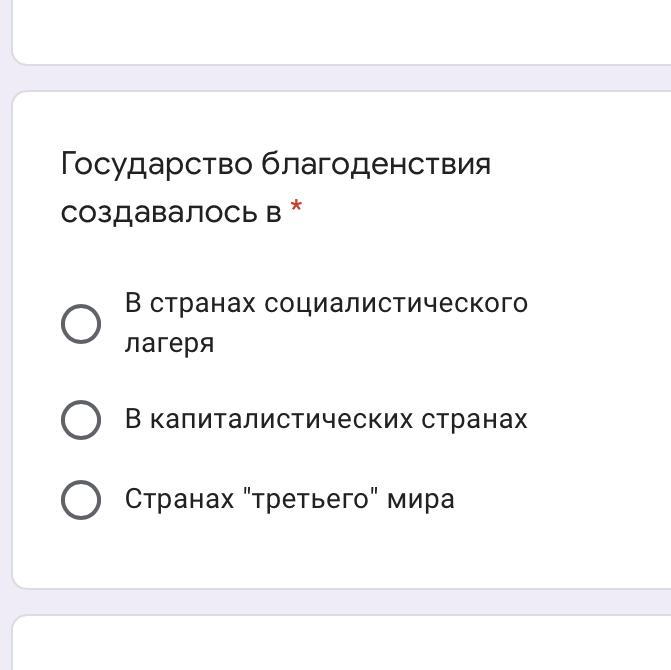This screenshot has height=670, width=671.
Task: Click the label text "В странах социалистического"
Action: 326,303
